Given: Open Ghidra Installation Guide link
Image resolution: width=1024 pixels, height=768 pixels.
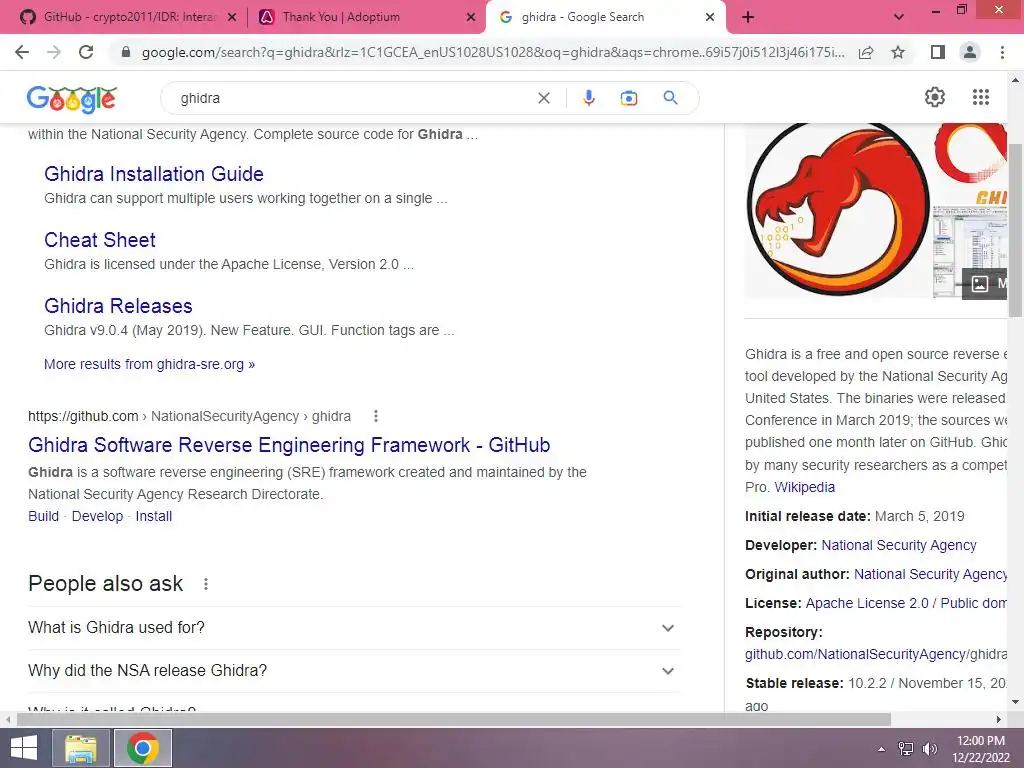Looking at the screenshot, I should pos(153,174).
